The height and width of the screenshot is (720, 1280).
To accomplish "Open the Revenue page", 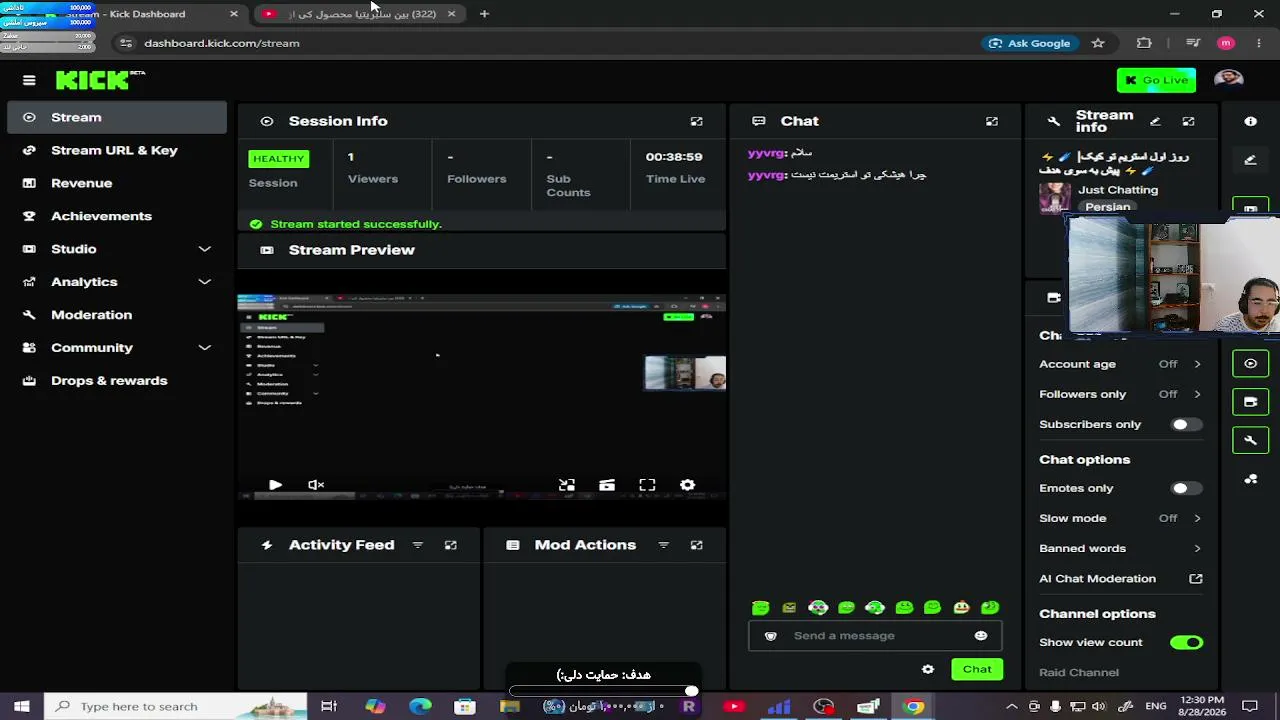I will point(118,183).
